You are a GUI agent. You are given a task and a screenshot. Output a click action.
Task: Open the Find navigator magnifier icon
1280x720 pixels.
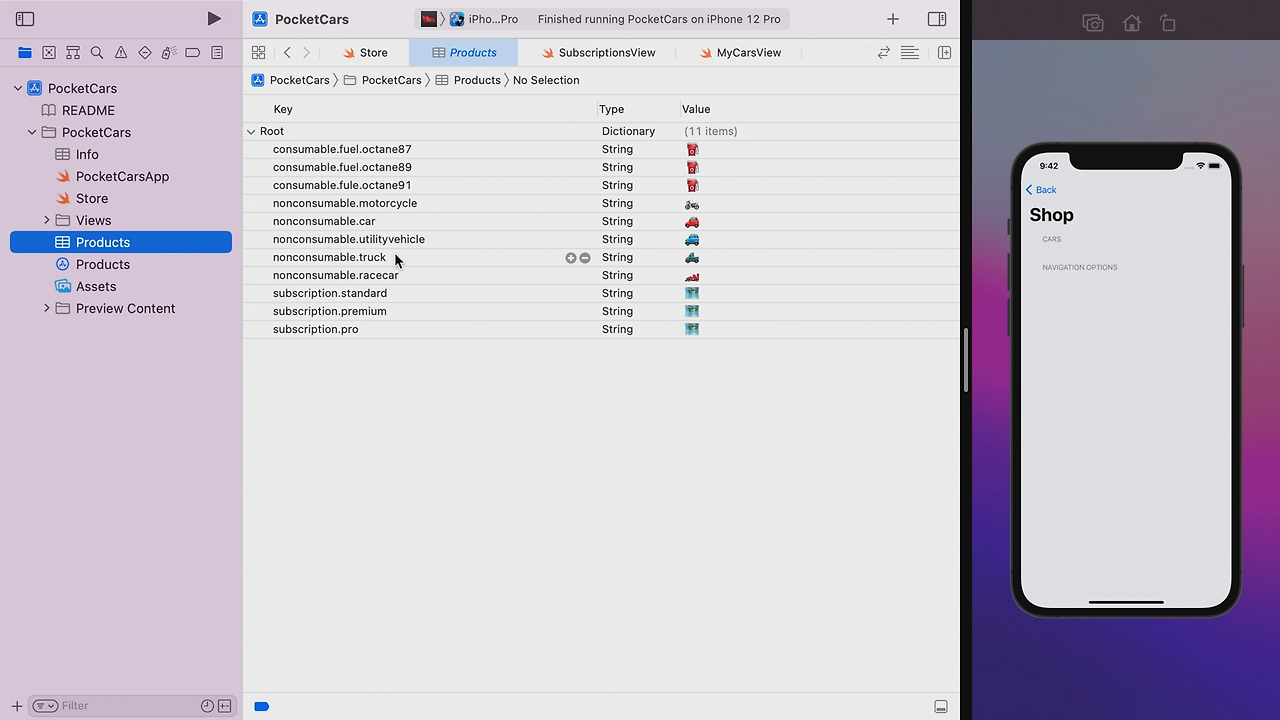97,53
